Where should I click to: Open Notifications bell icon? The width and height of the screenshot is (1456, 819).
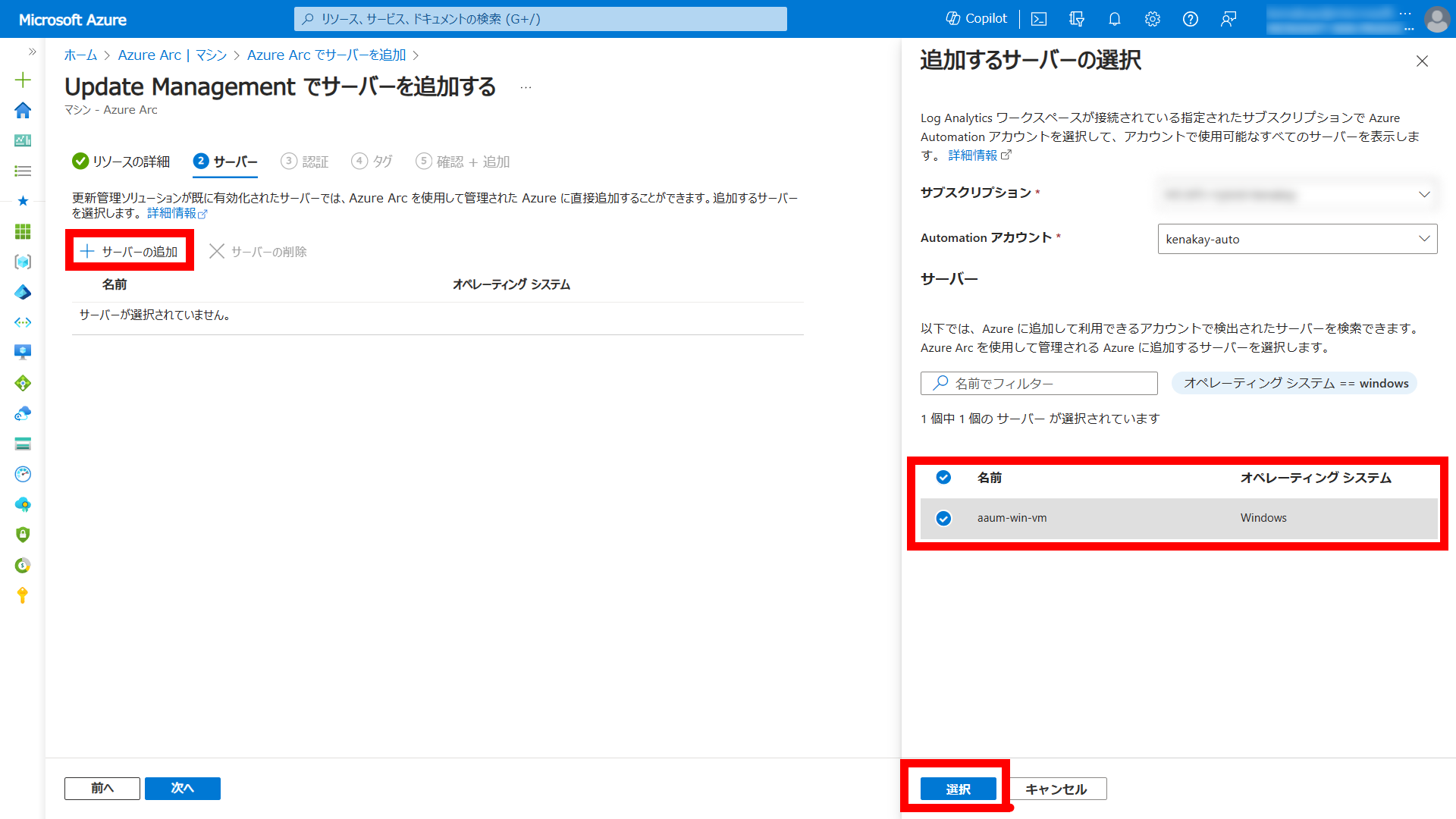[x=1115, y=19]
